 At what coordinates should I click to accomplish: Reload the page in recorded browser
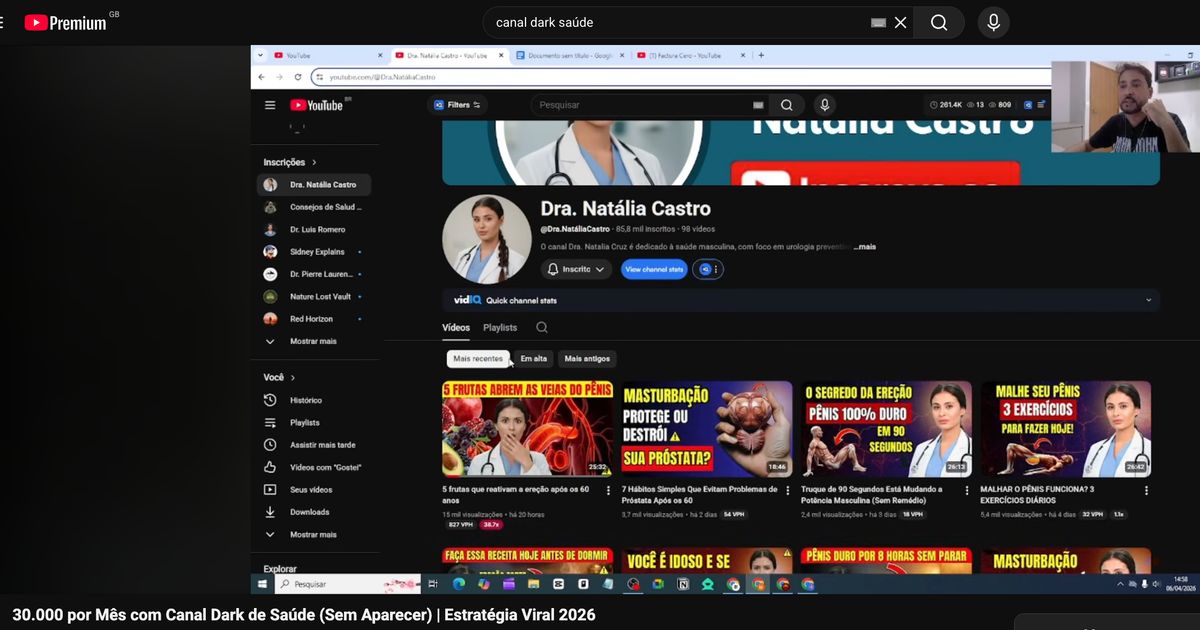tap(296, 77)
